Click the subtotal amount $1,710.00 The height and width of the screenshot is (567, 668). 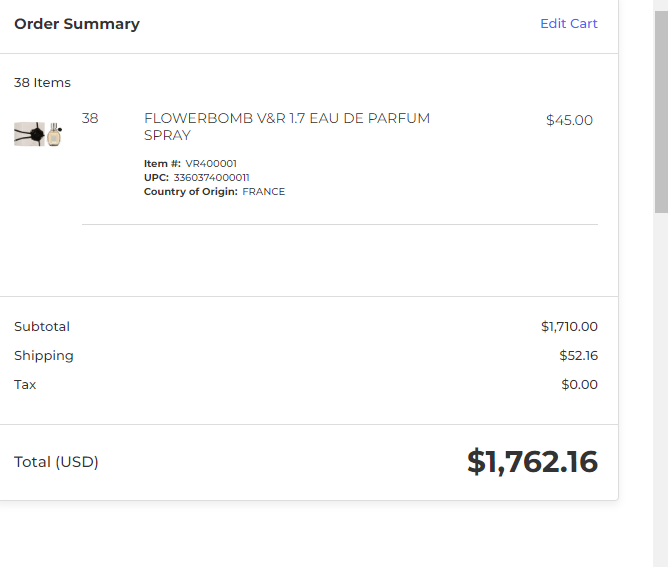569,327
